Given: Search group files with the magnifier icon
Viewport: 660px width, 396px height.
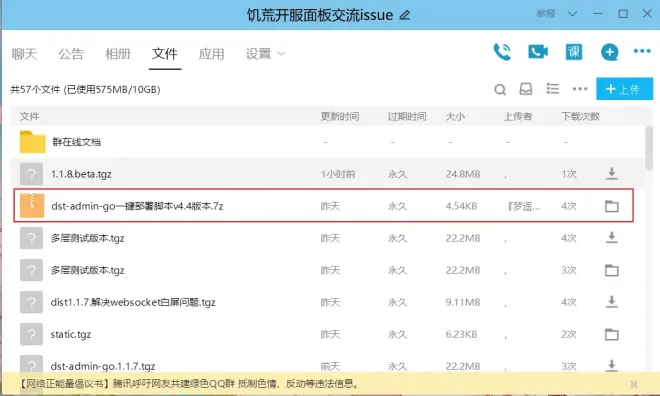Looking at the screenshot, I should pyautogui.click(x=500, y=89).
